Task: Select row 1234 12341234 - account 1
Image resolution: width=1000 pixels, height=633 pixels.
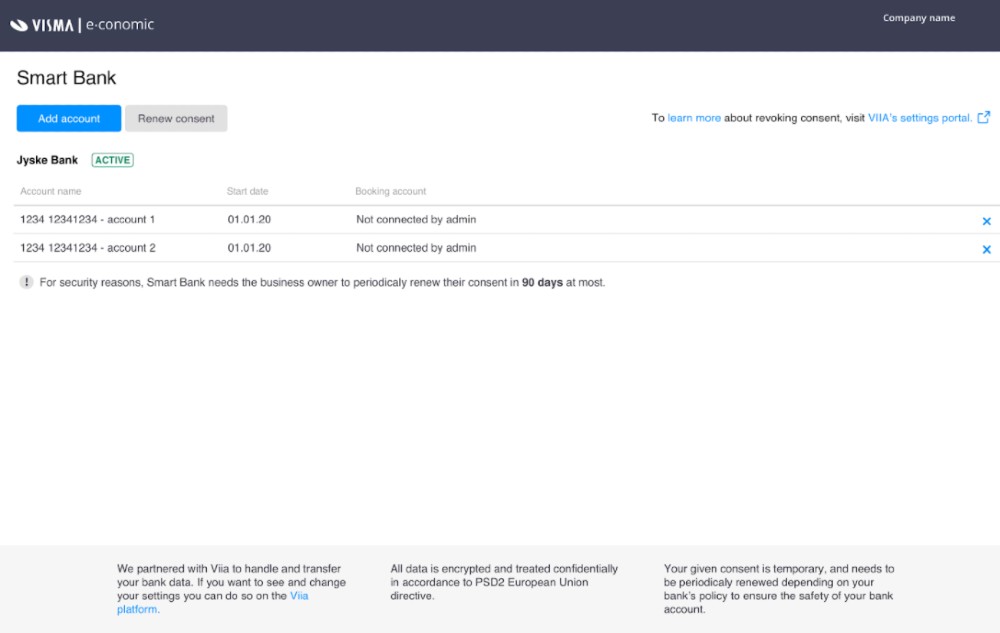Action: (x=506, y=219)
